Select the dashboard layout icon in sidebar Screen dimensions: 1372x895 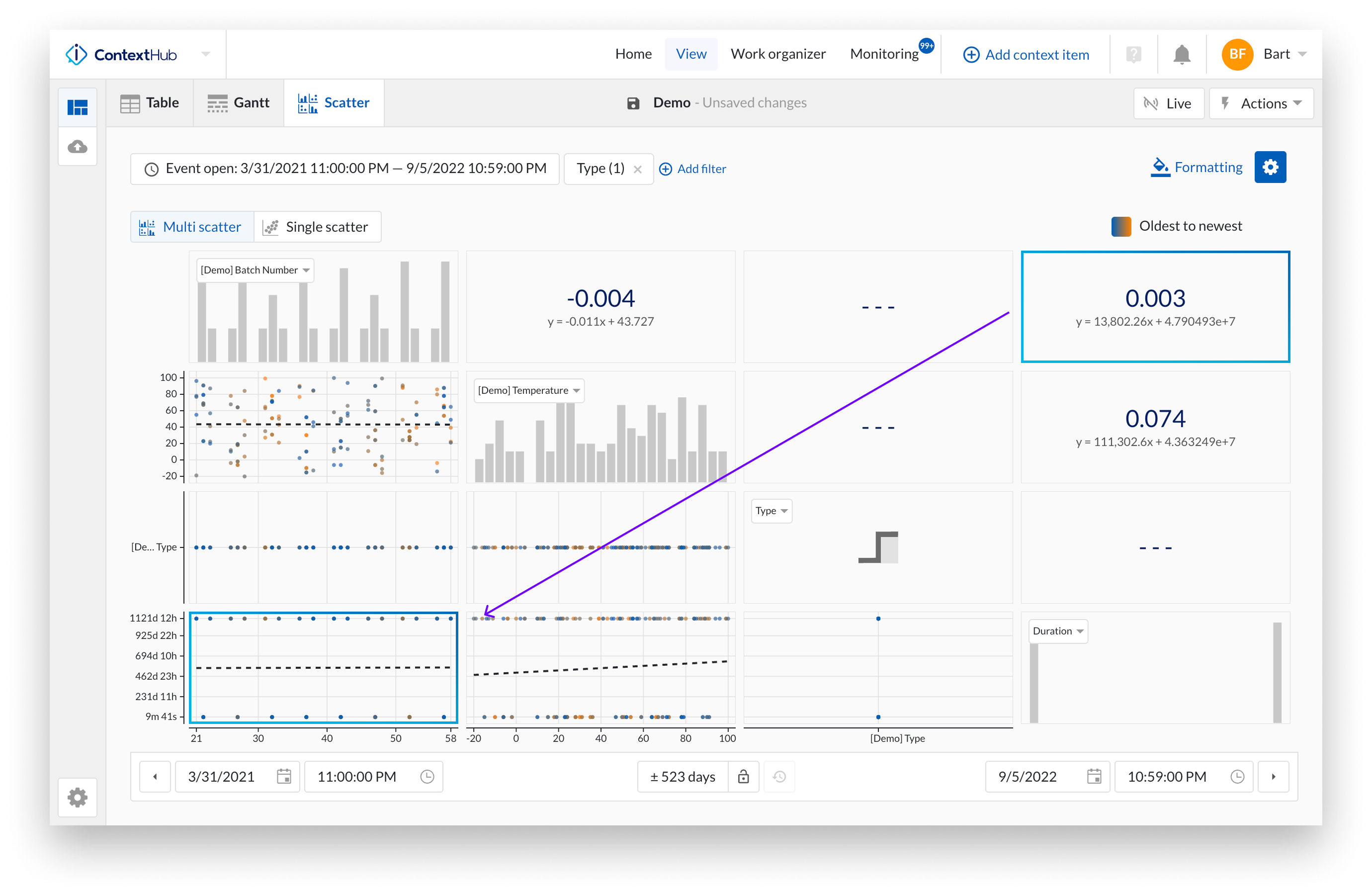point(77,107)
